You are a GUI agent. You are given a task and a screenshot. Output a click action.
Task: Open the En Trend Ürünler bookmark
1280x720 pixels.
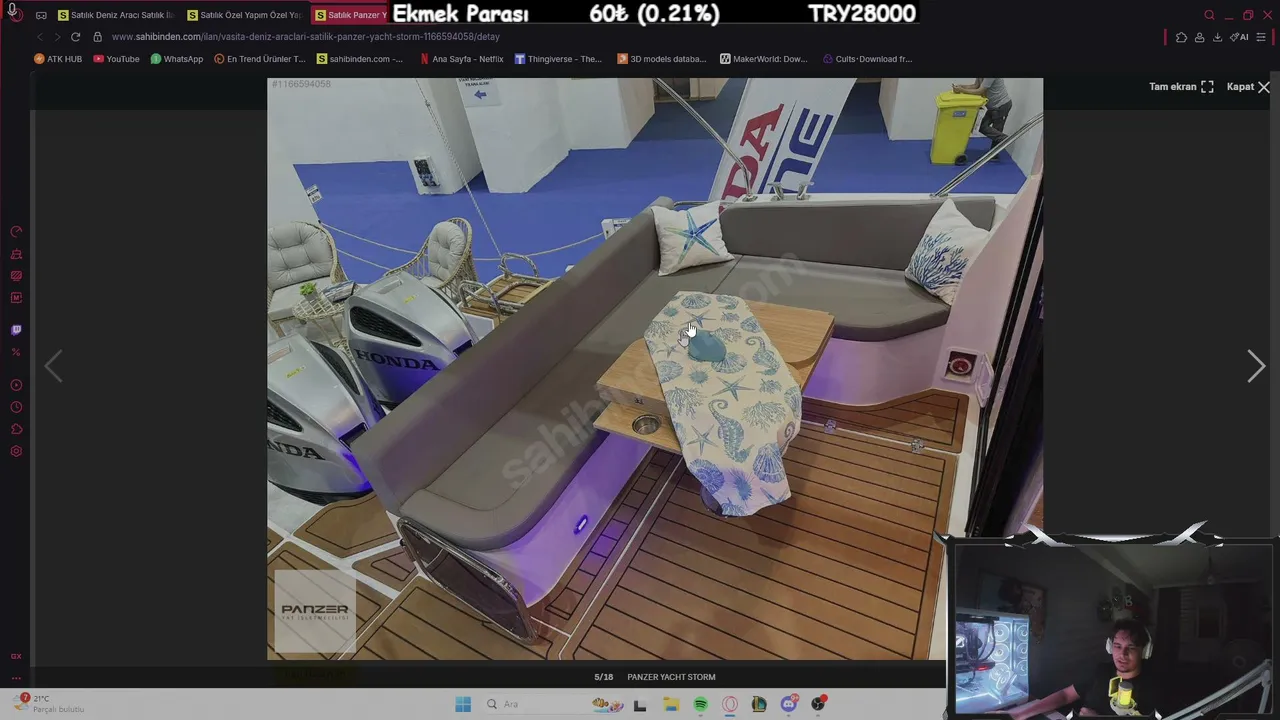pyautogui.click(x=260, y=59)
